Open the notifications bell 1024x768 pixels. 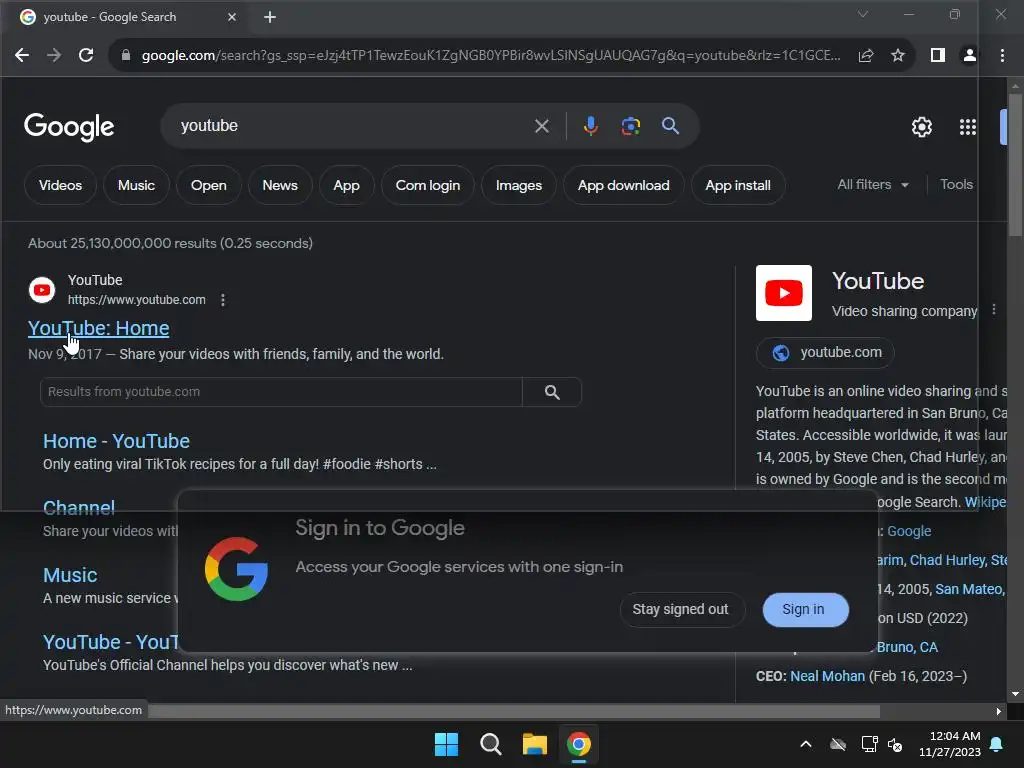[x=997, y=744]
